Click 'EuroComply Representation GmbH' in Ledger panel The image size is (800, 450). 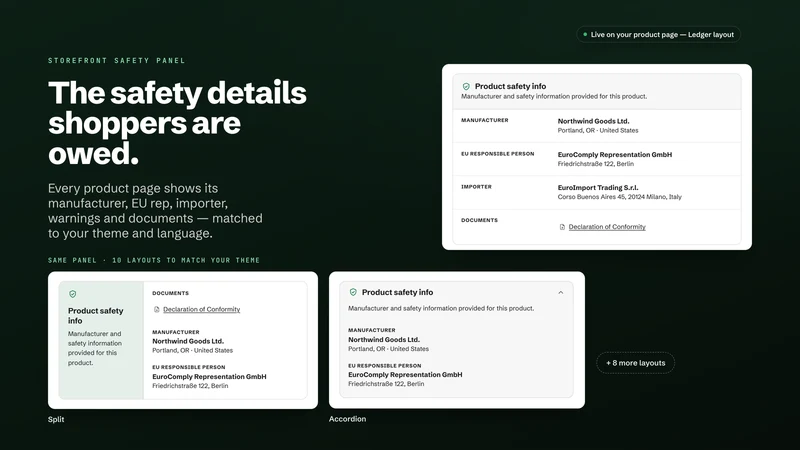coord(615,155)
